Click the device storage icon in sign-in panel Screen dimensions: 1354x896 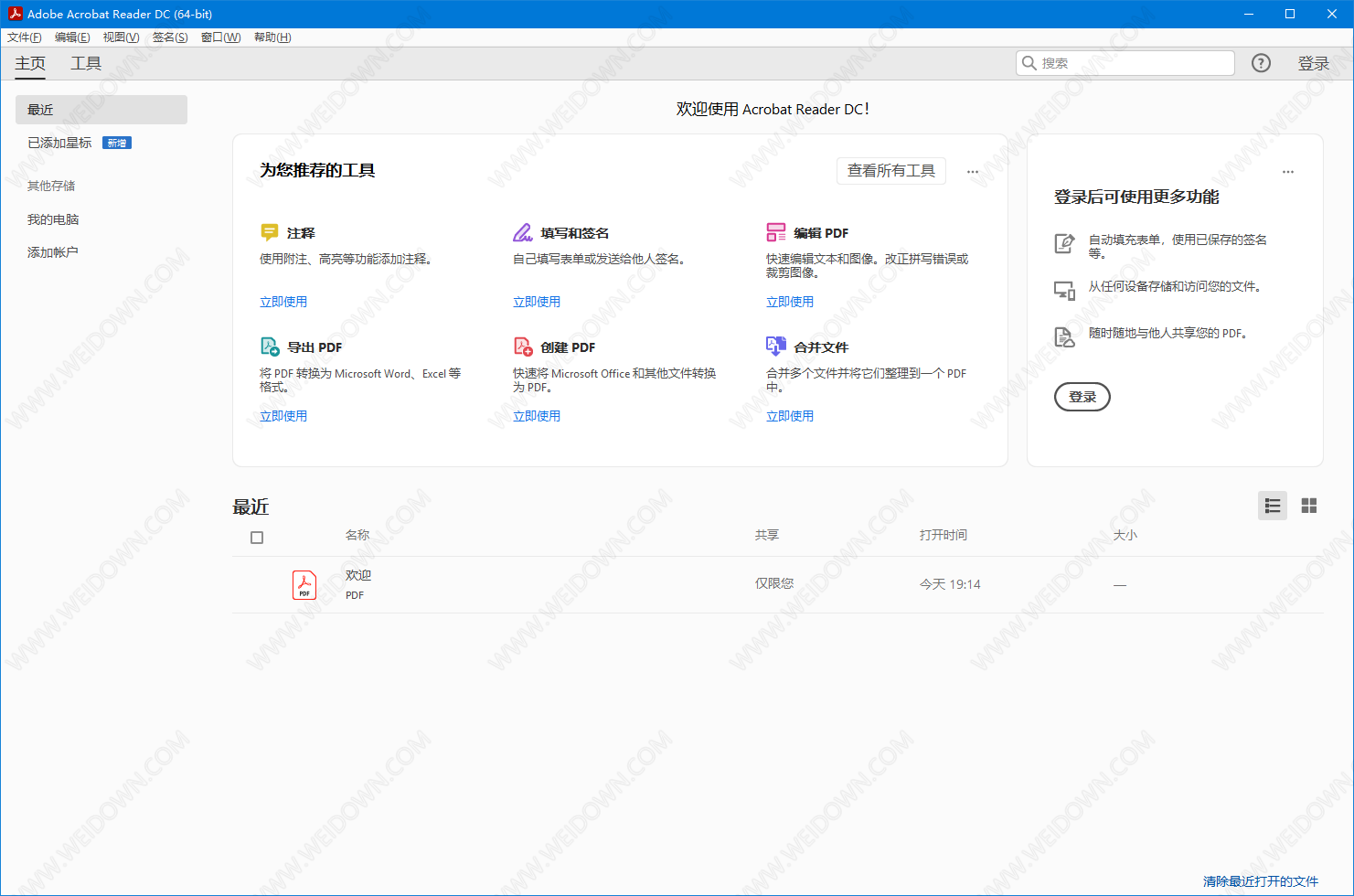(1064, 290)
